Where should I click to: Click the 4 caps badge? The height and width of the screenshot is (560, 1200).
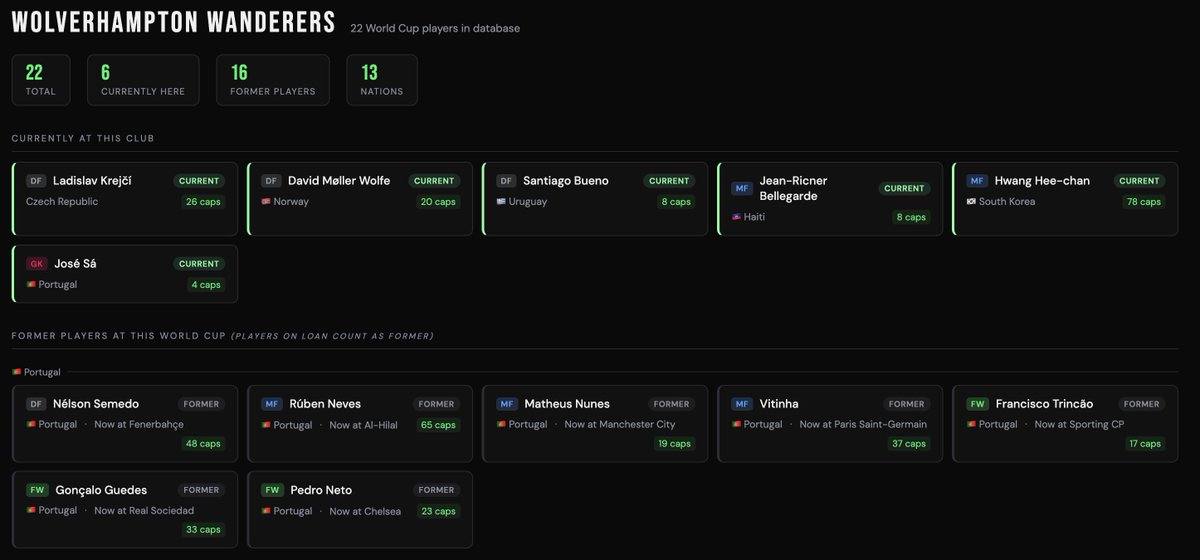[x=205, y=284]
